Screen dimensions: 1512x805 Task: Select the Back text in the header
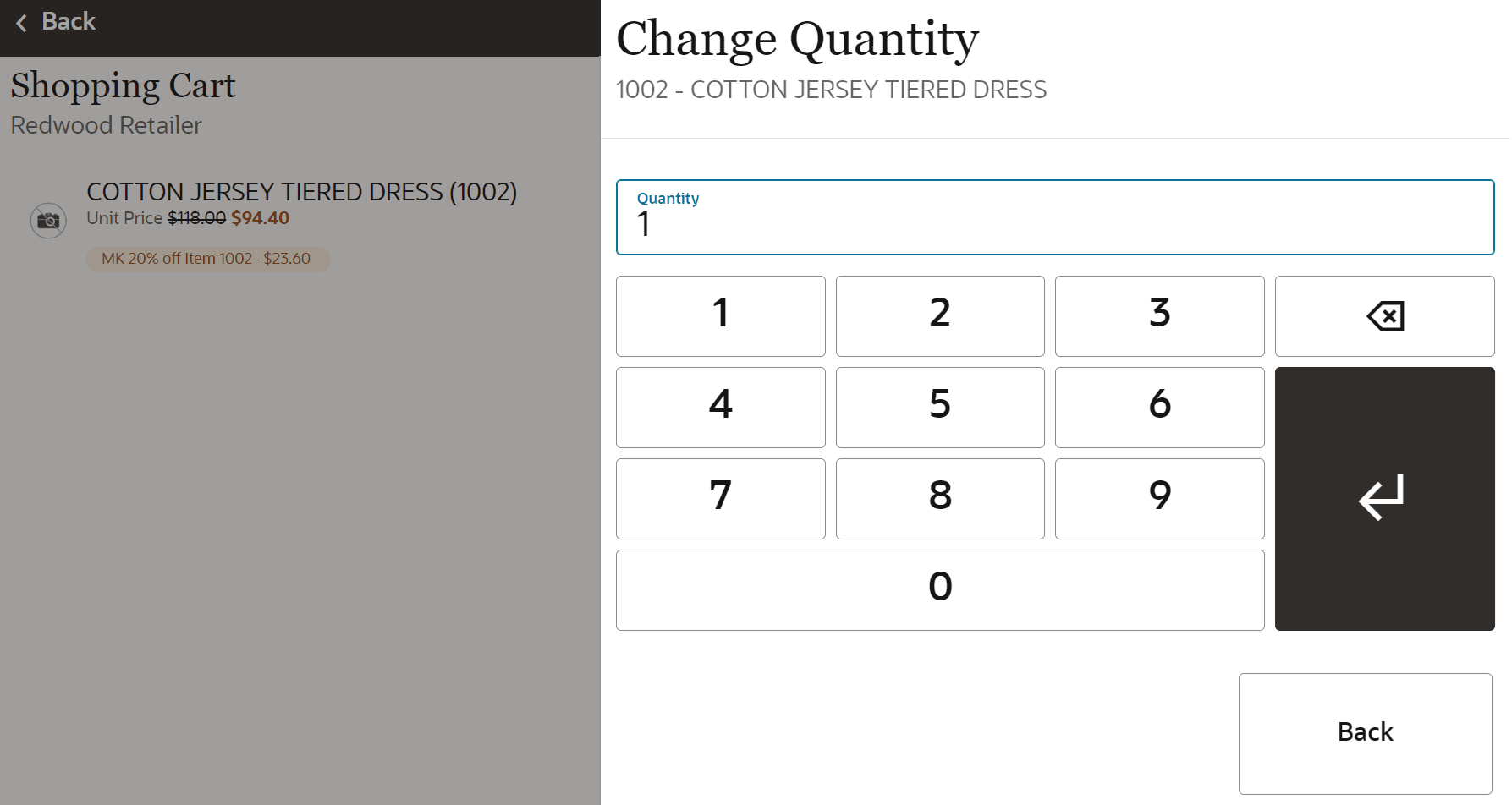pos(69,21)
